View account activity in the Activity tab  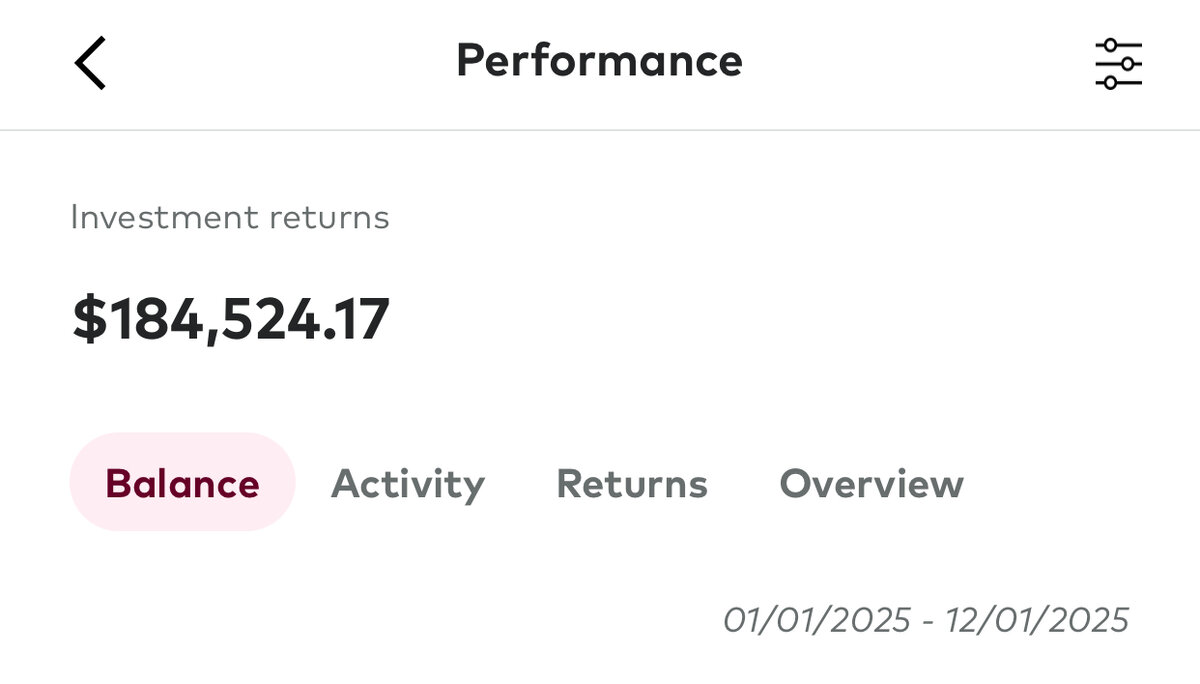pos(407,483)
